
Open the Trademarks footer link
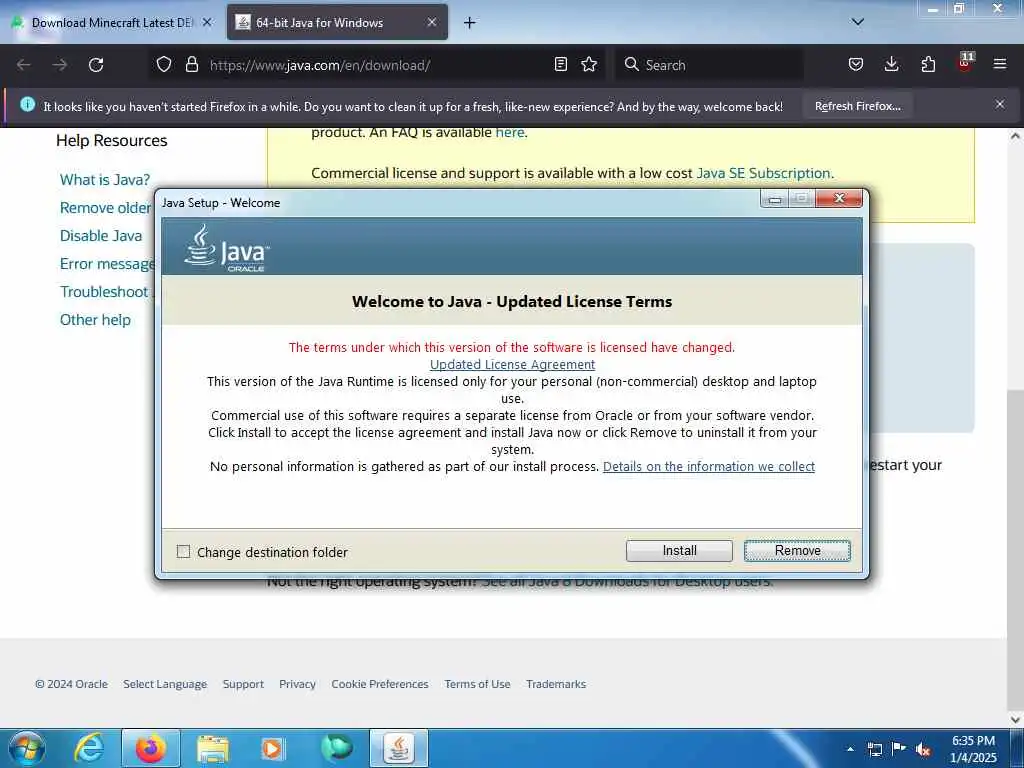(556, 684)
